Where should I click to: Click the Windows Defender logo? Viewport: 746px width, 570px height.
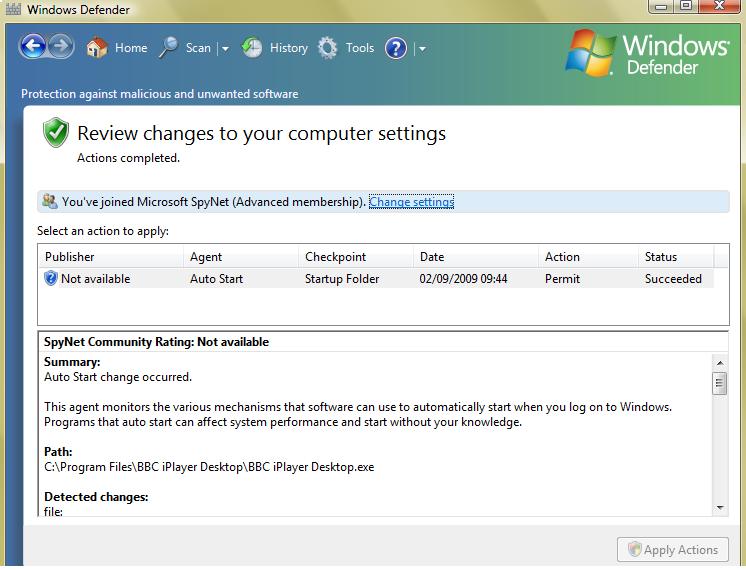coord(647,53)
